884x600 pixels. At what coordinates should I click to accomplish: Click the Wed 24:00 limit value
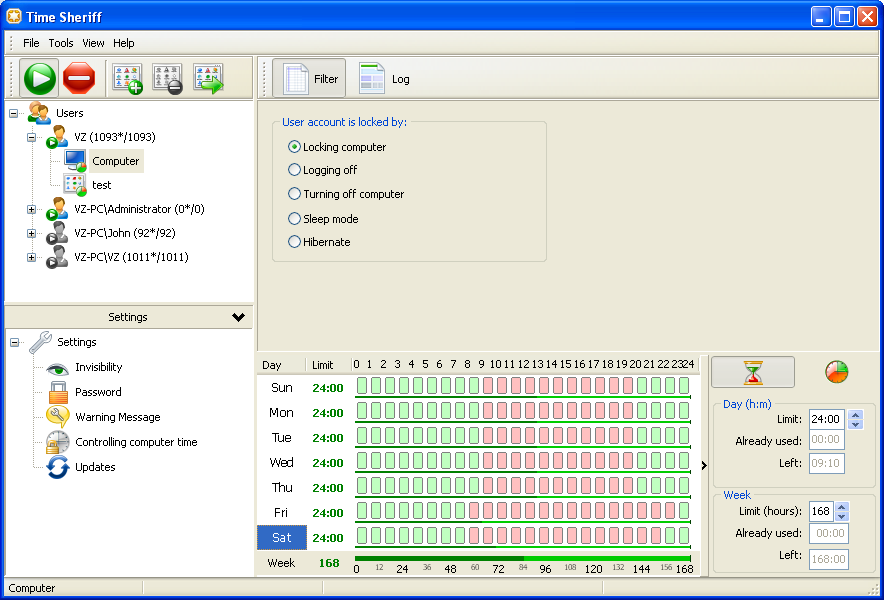[x=328, y=463]
